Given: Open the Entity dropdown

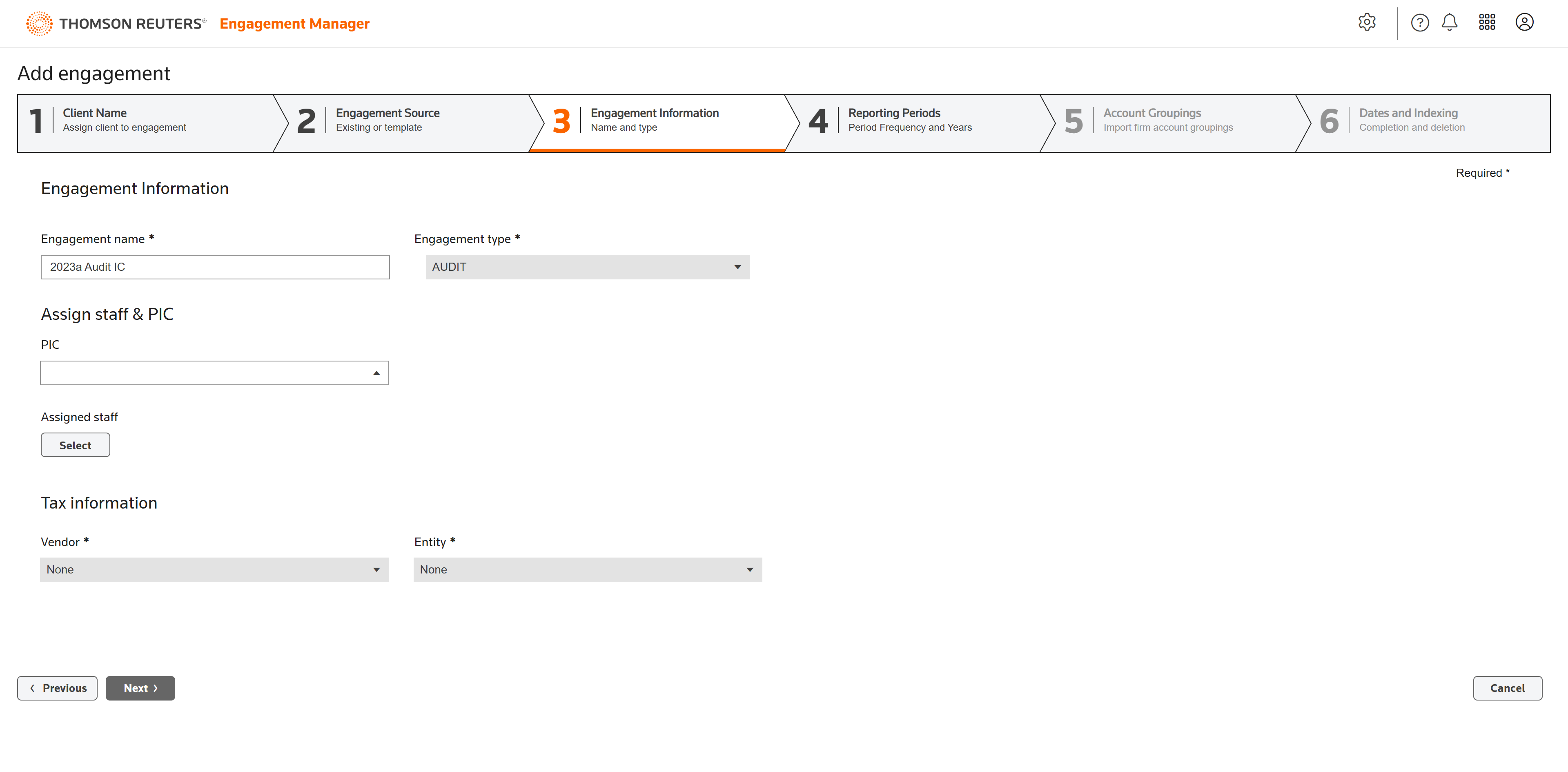Looking at the screenshot, I should point(587,569).
